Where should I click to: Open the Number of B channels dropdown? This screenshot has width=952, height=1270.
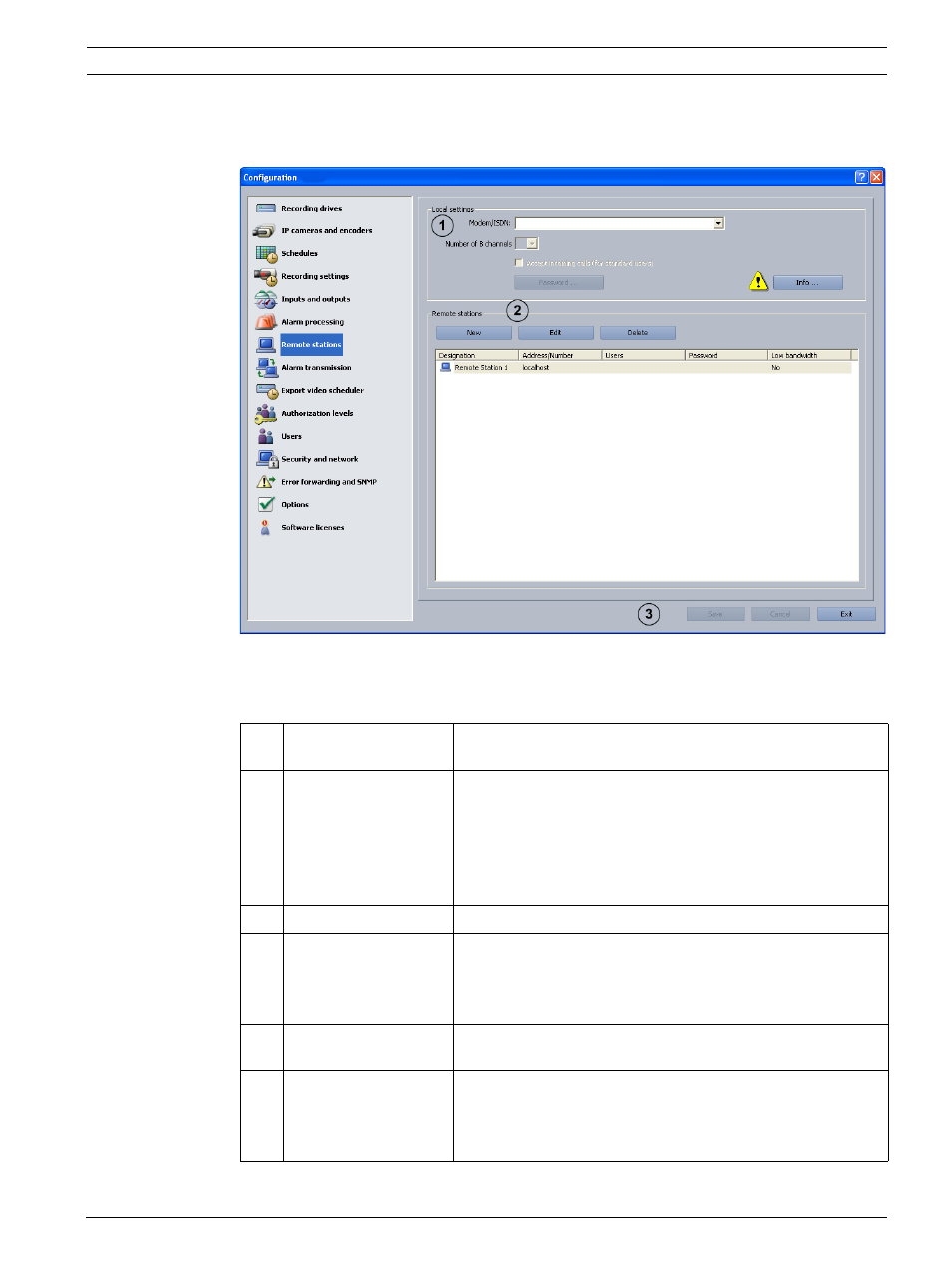[x=532, y=244]
